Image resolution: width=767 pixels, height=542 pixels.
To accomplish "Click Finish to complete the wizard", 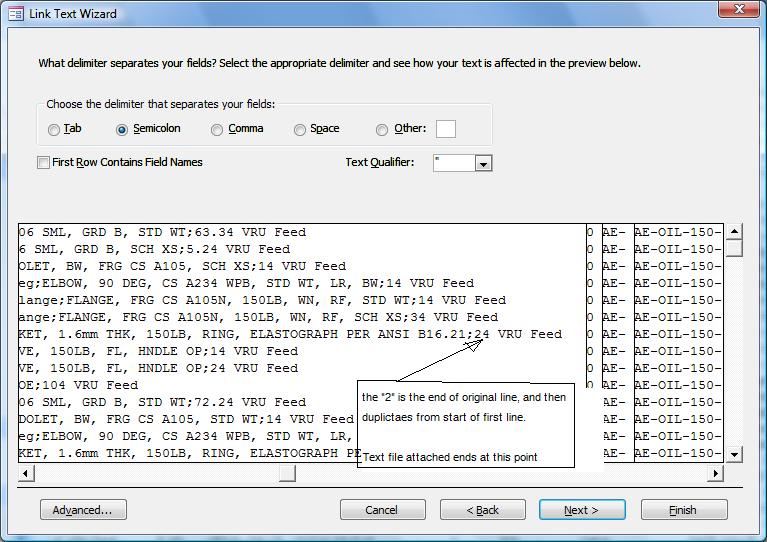I will pos(684,510).
